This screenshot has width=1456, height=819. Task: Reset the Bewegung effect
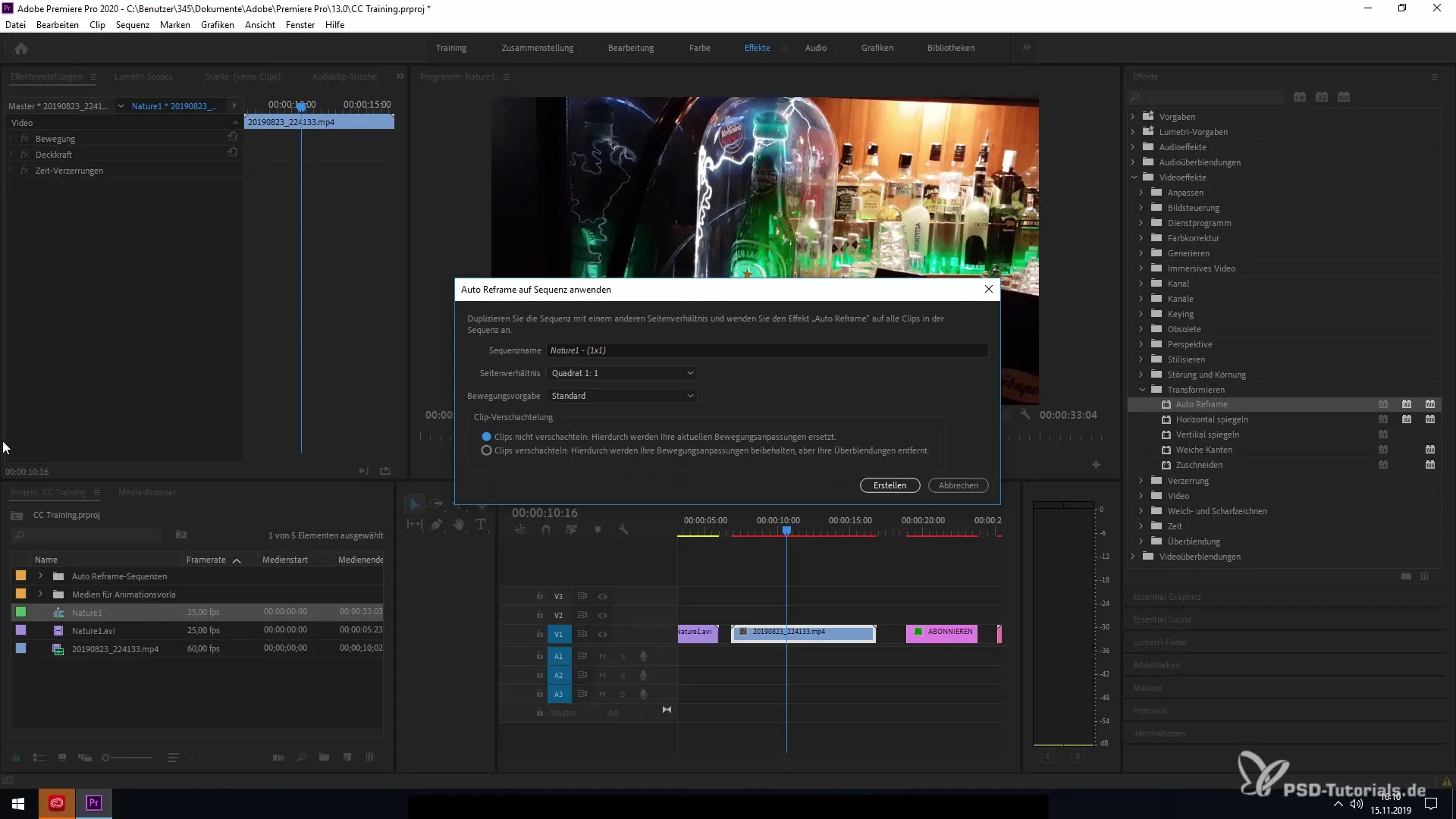point(233,137)
